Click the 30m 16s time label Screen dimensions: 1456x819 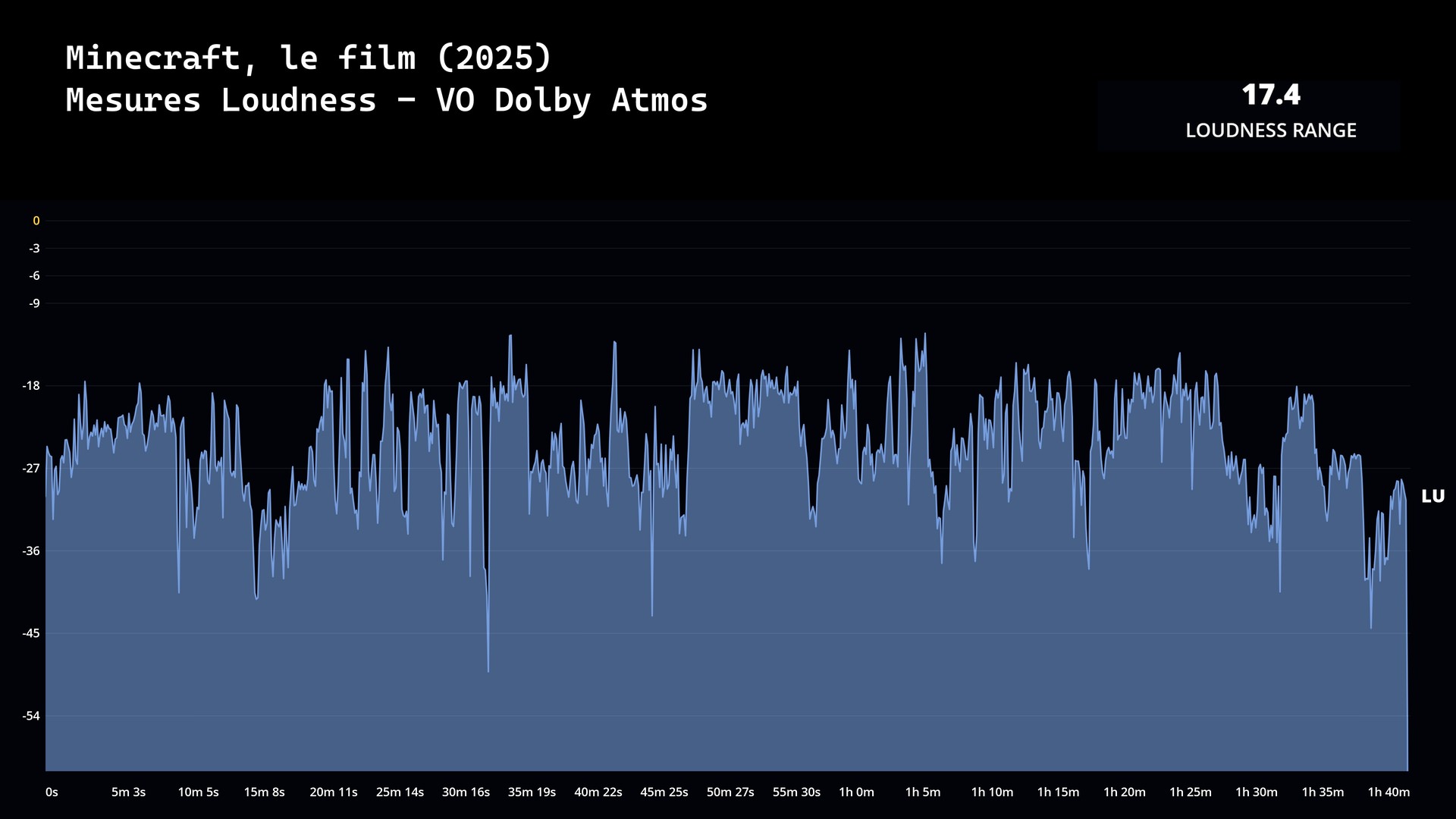pyautogui.click(x=466, y=792)
